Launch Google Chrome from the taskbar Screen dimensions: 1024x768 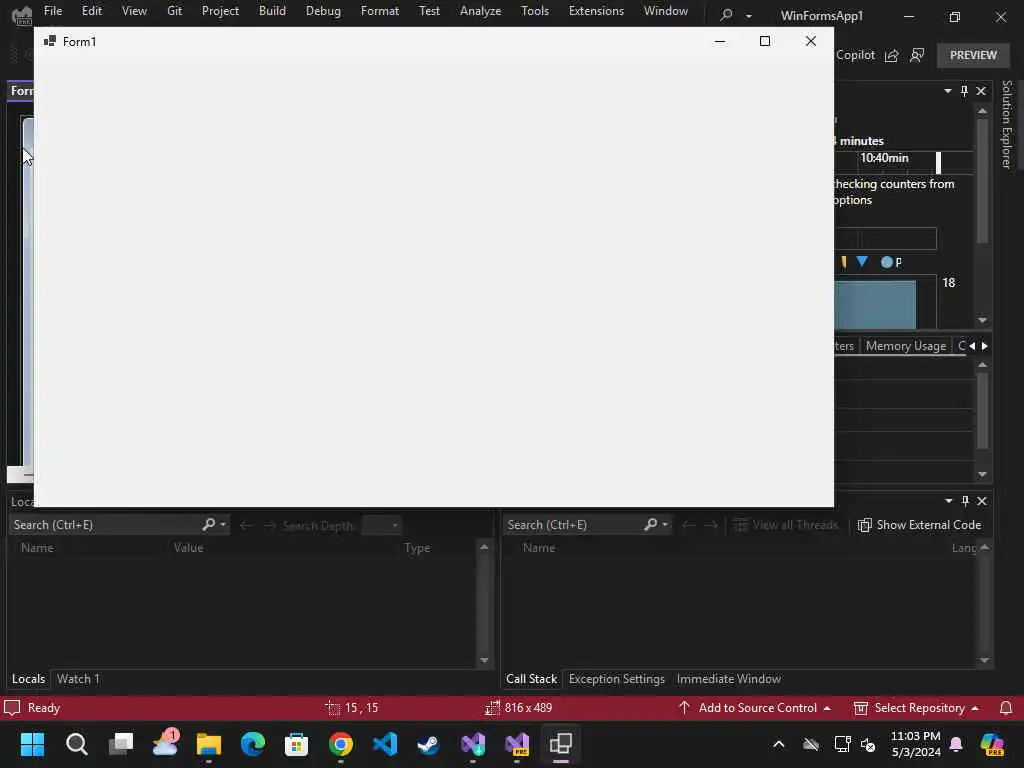[341, 744]
